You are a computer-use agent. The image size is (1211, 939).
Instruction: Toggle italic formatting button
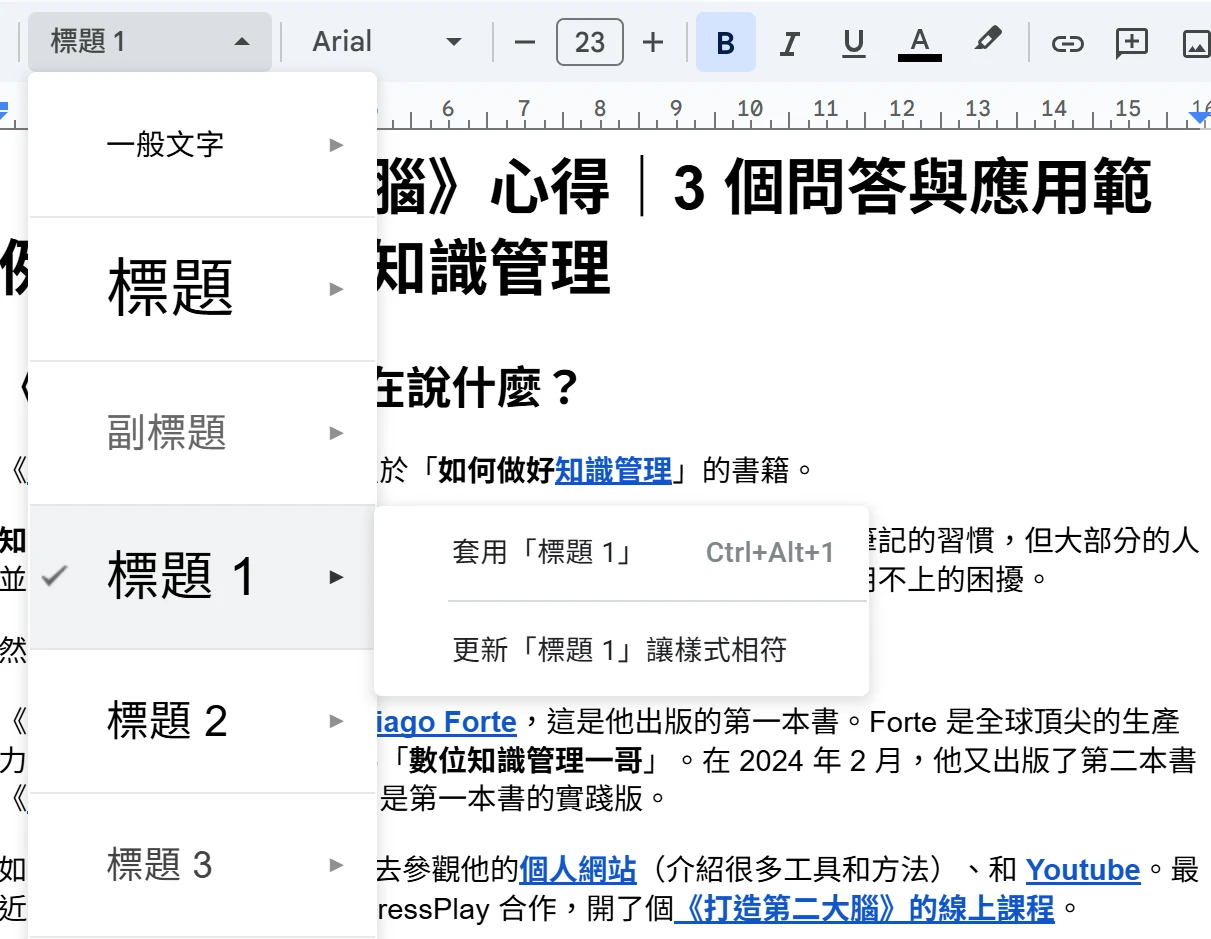(x=790, y=42)
